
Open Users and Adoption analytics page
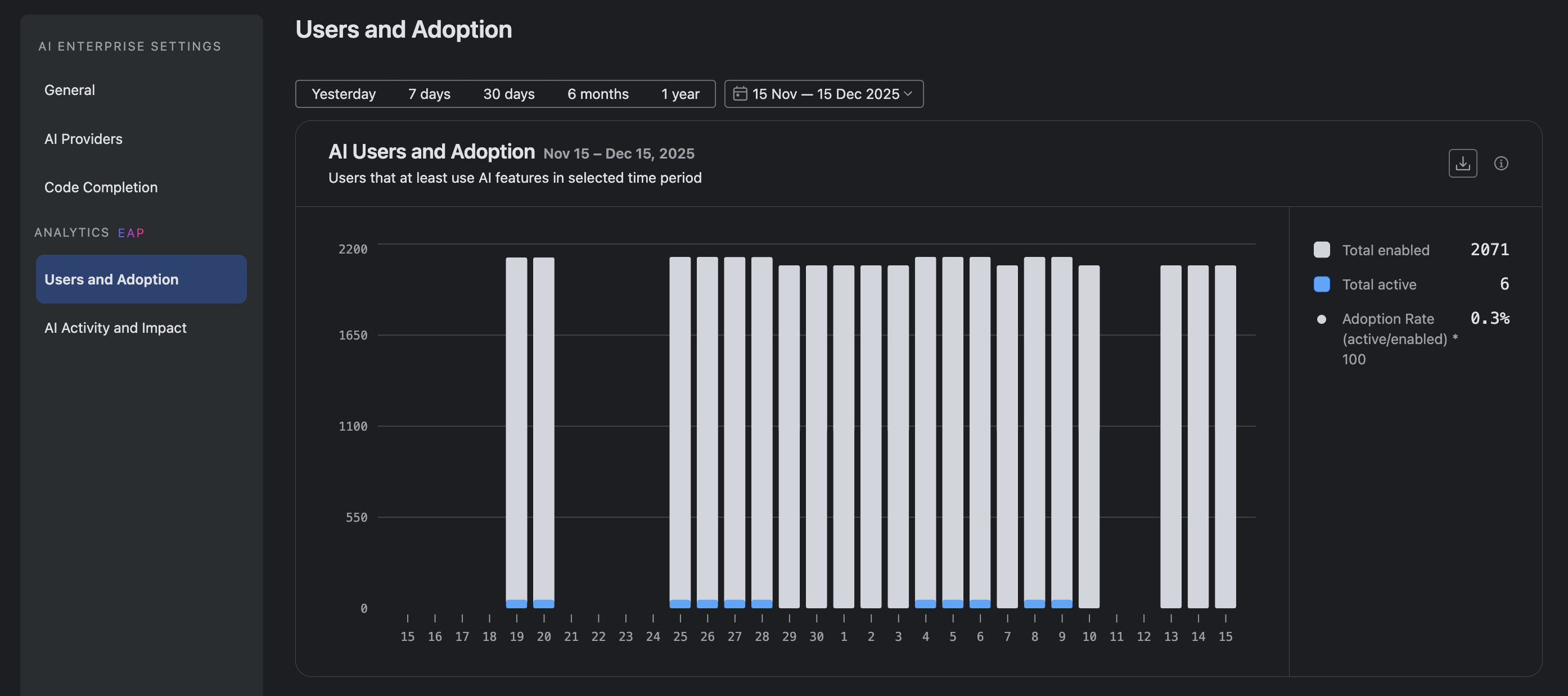click(141, 279)
